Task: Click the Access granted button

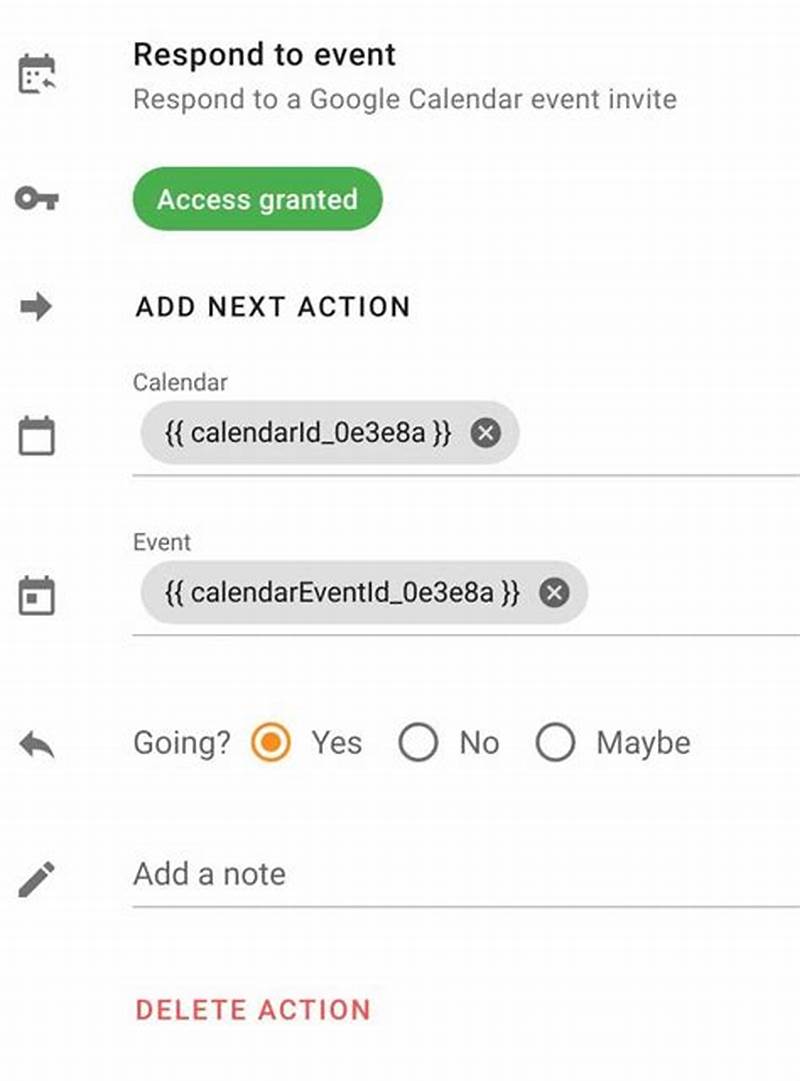Action: (256, 198)
